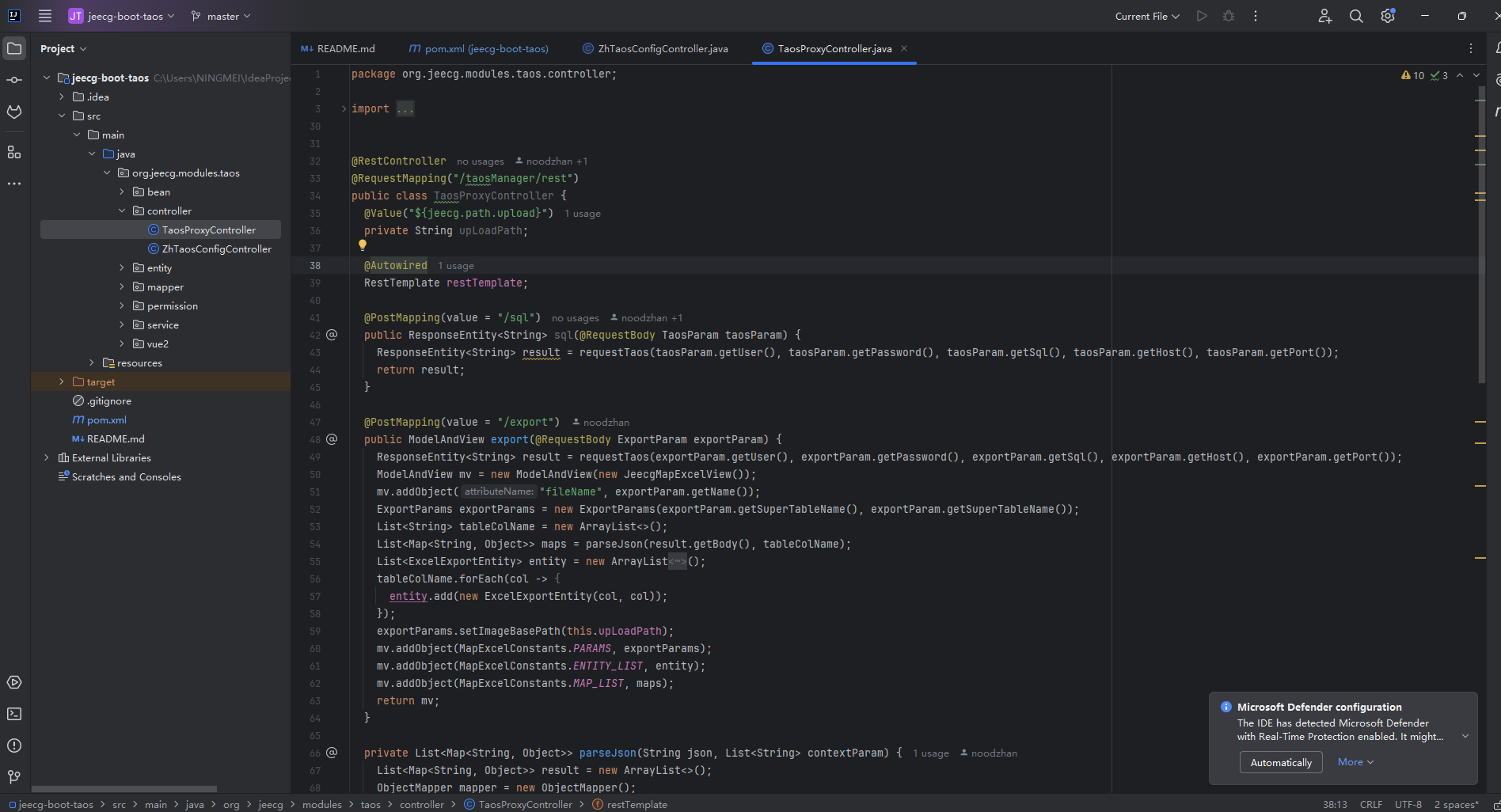Click TaosProxyController breadcrumb
Screen dimensions: 1501x812
(518, 804)
